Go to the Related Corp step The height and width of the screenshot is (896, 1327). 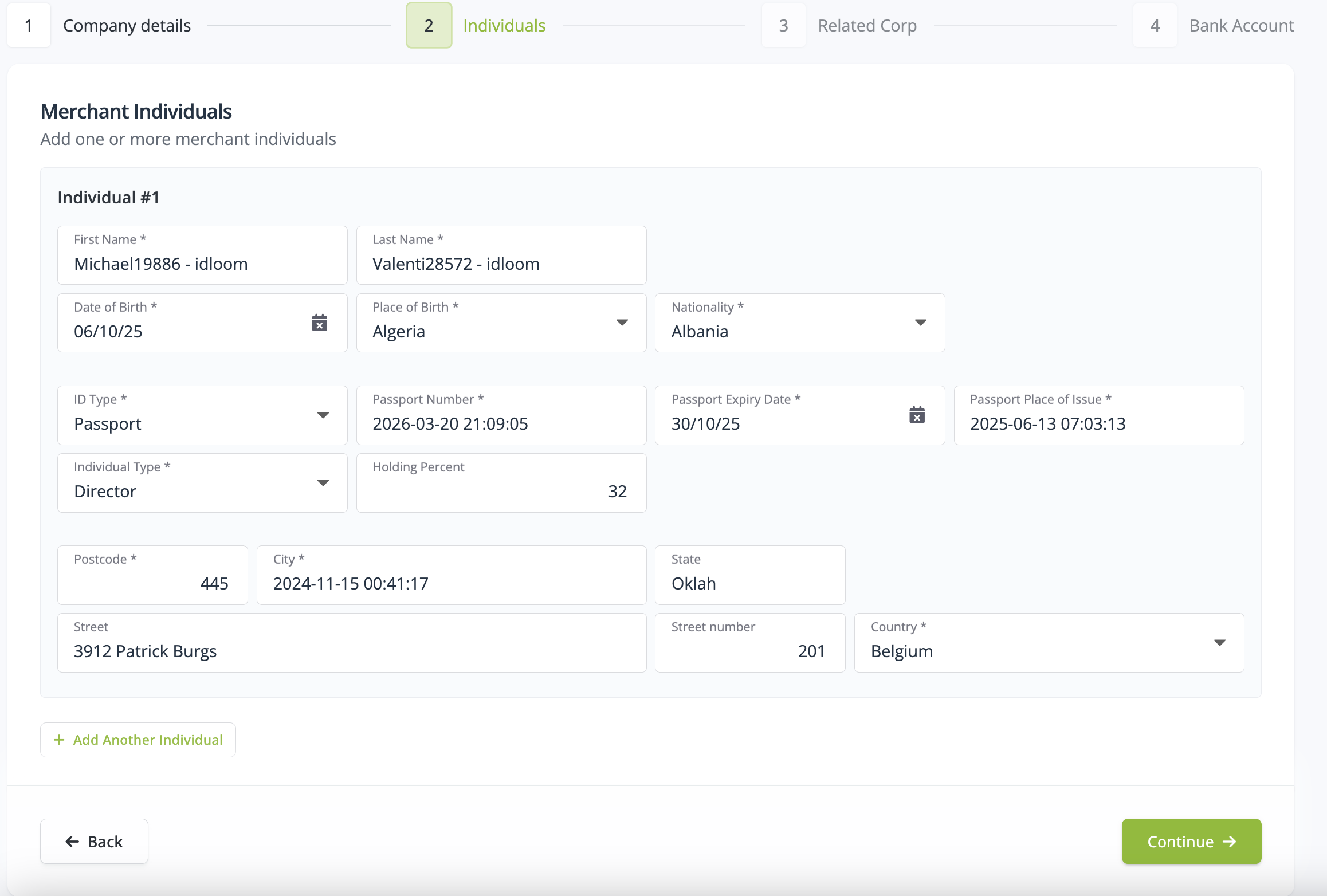click(867, 25)
